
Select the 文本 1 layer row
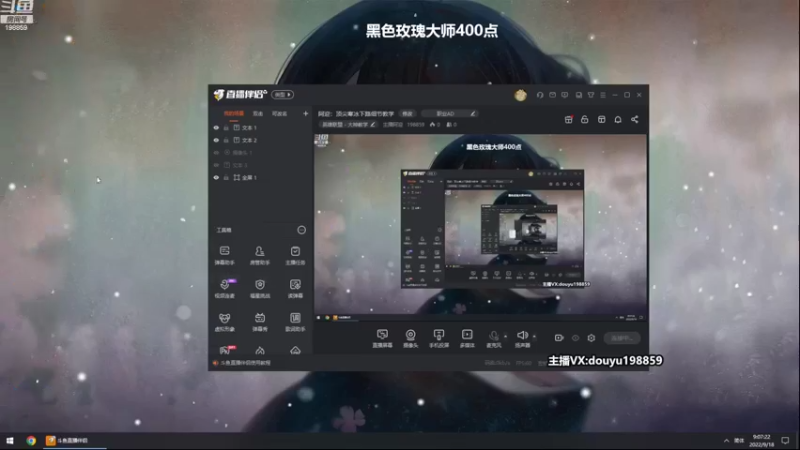[x=260, y=128]
